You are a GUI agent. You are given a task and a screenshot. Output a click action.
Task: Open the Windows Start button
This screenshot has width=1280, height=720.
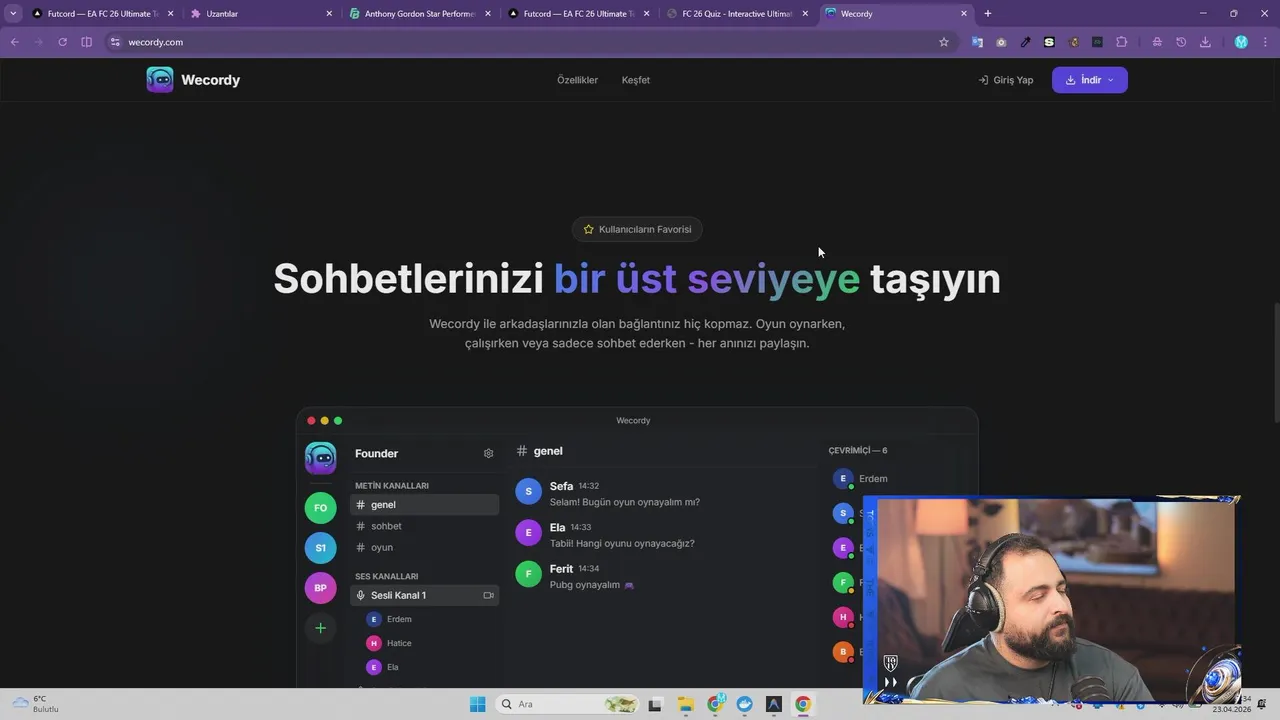[477, 704]
